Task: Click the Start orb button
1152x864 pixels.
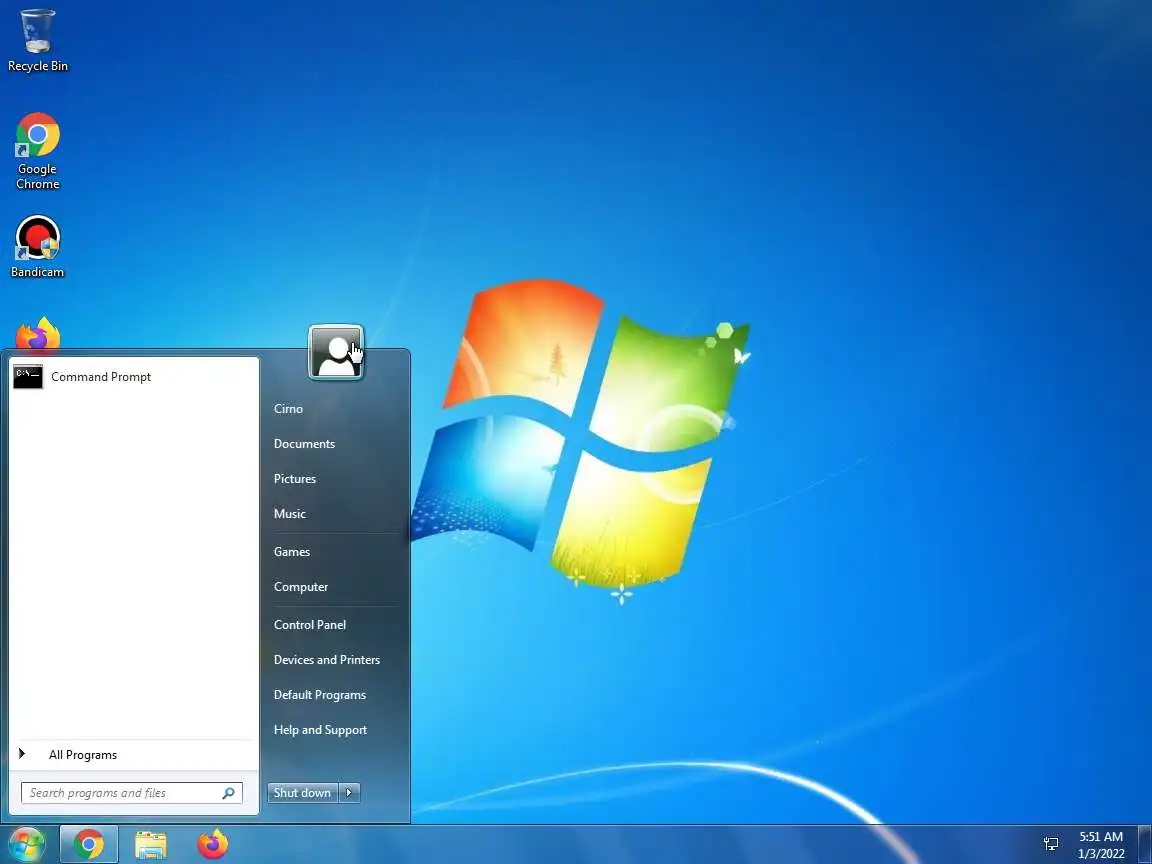Action: tap(27, 845)
